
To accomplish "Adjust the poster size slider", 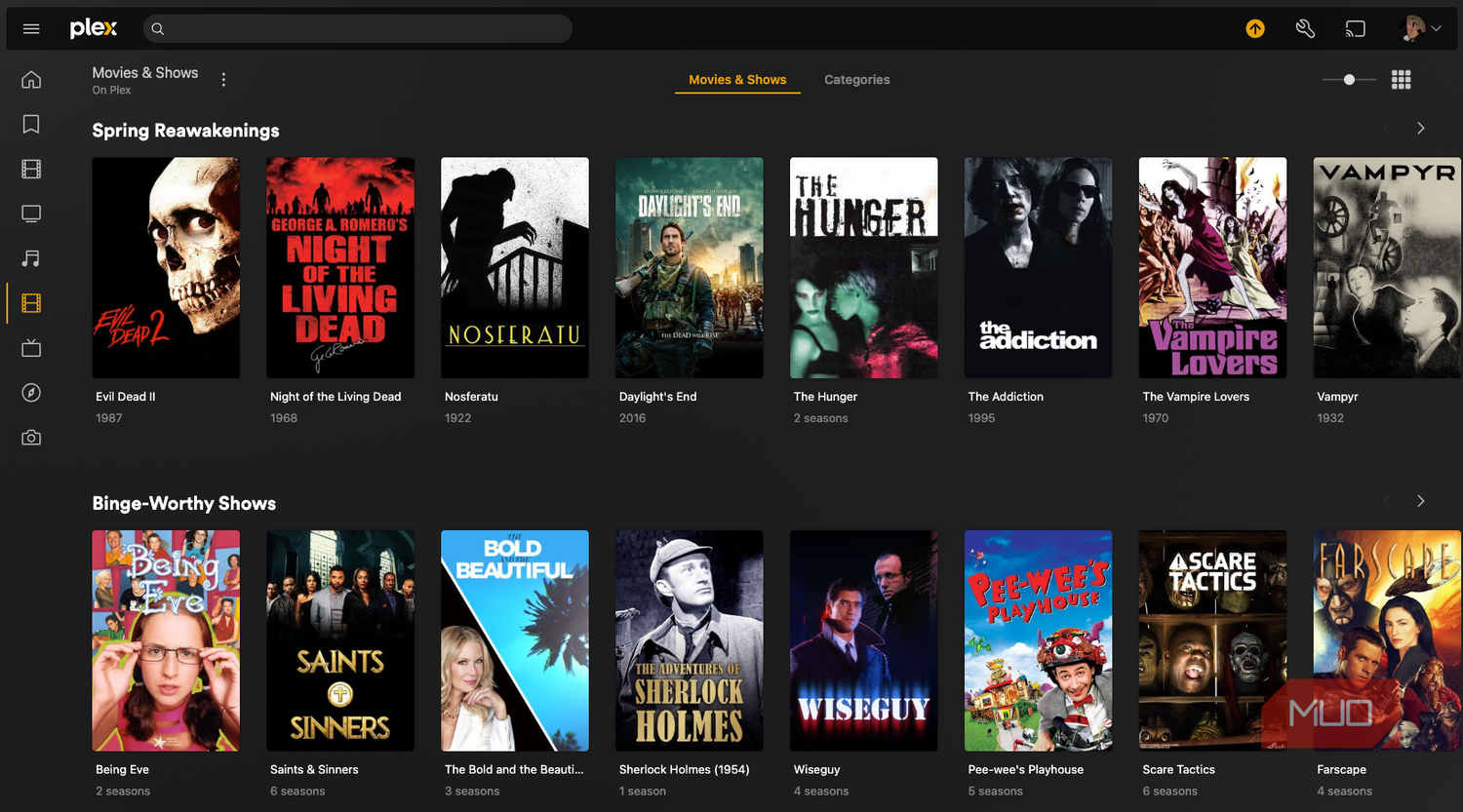I will pyautogui.click(x=1349, y=80).
